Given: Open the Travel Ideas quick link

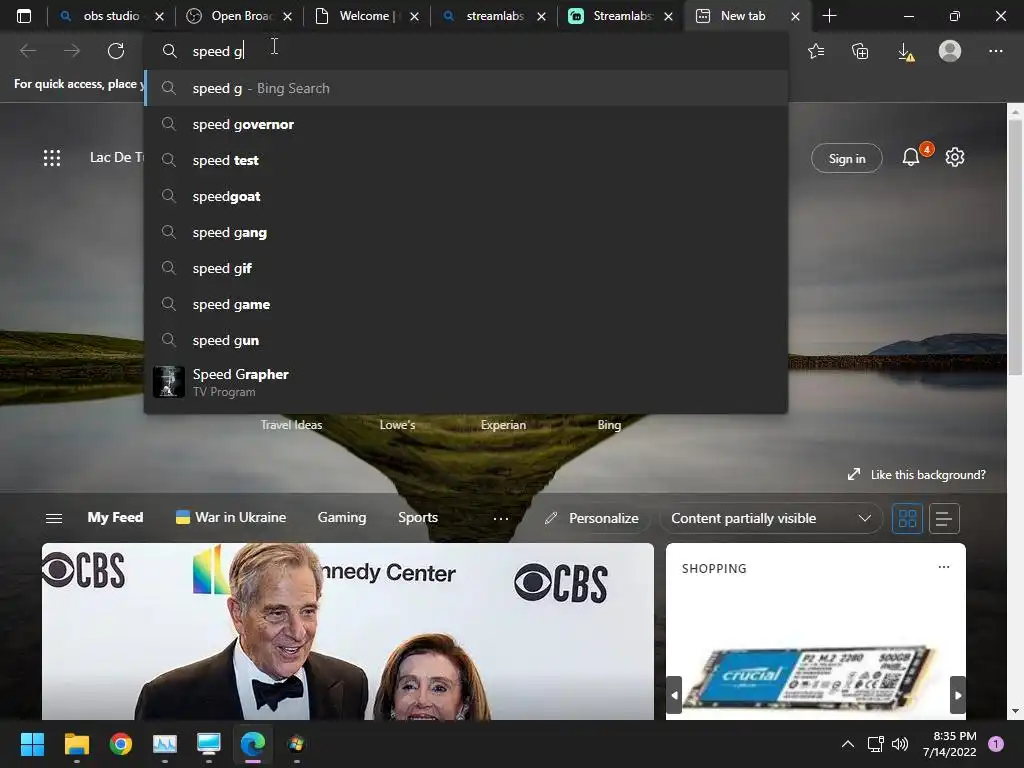Looking at the screenshot, I should 291,425.
